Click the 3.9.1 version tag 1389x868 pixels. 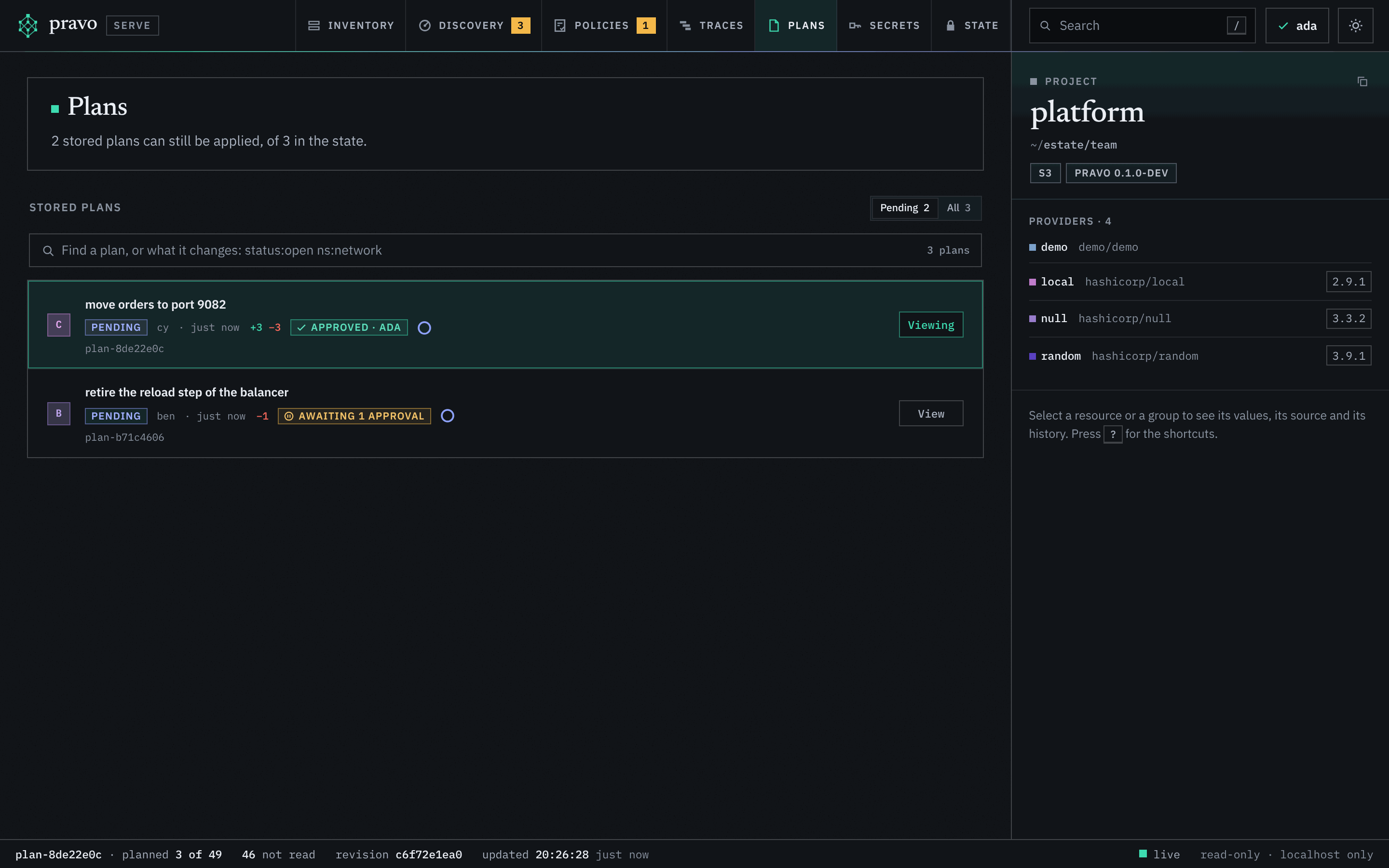[1348, 356]
